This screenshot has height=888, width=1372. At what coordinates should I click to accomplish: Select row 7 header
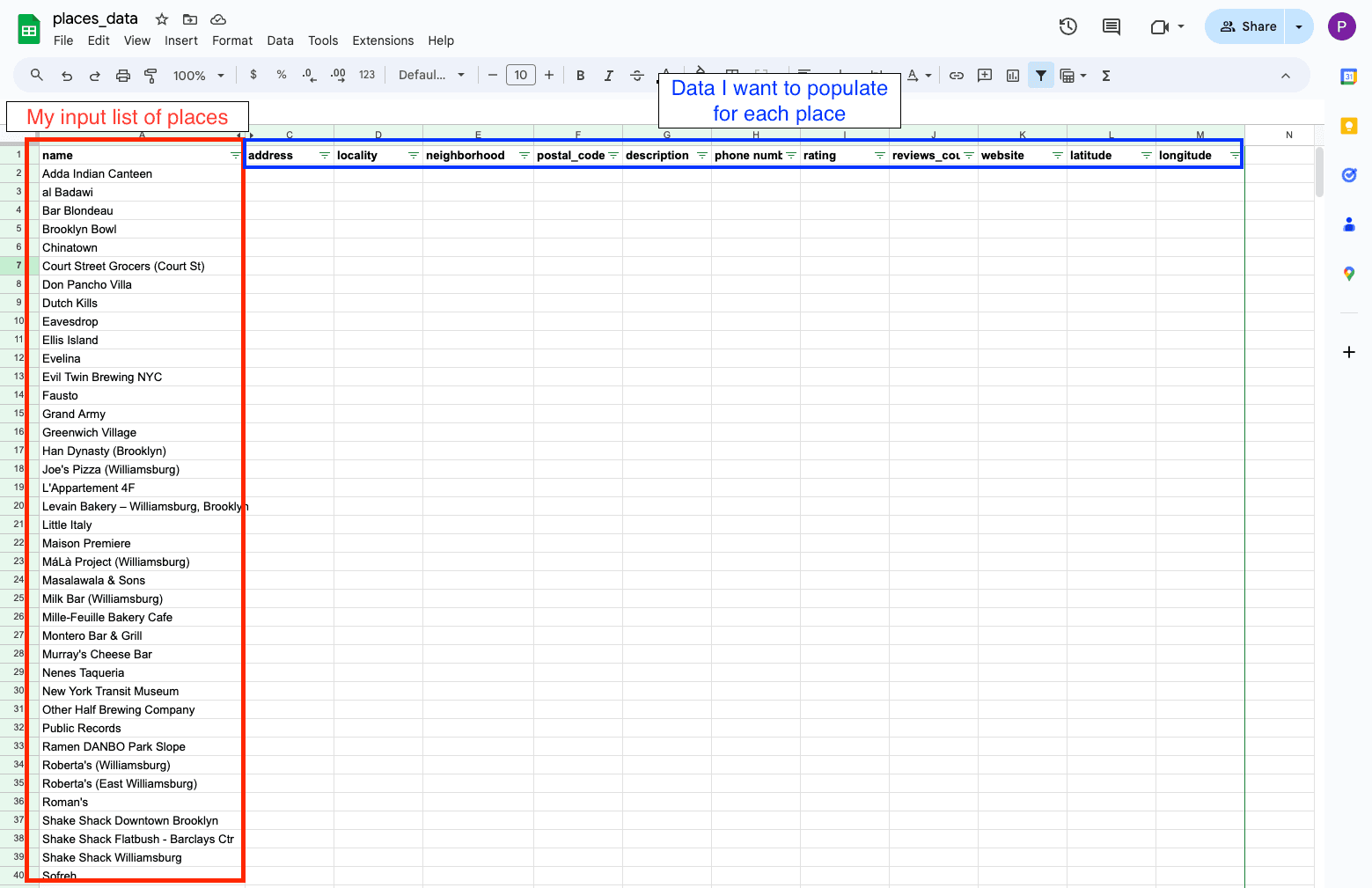click(x=18, y=266)
